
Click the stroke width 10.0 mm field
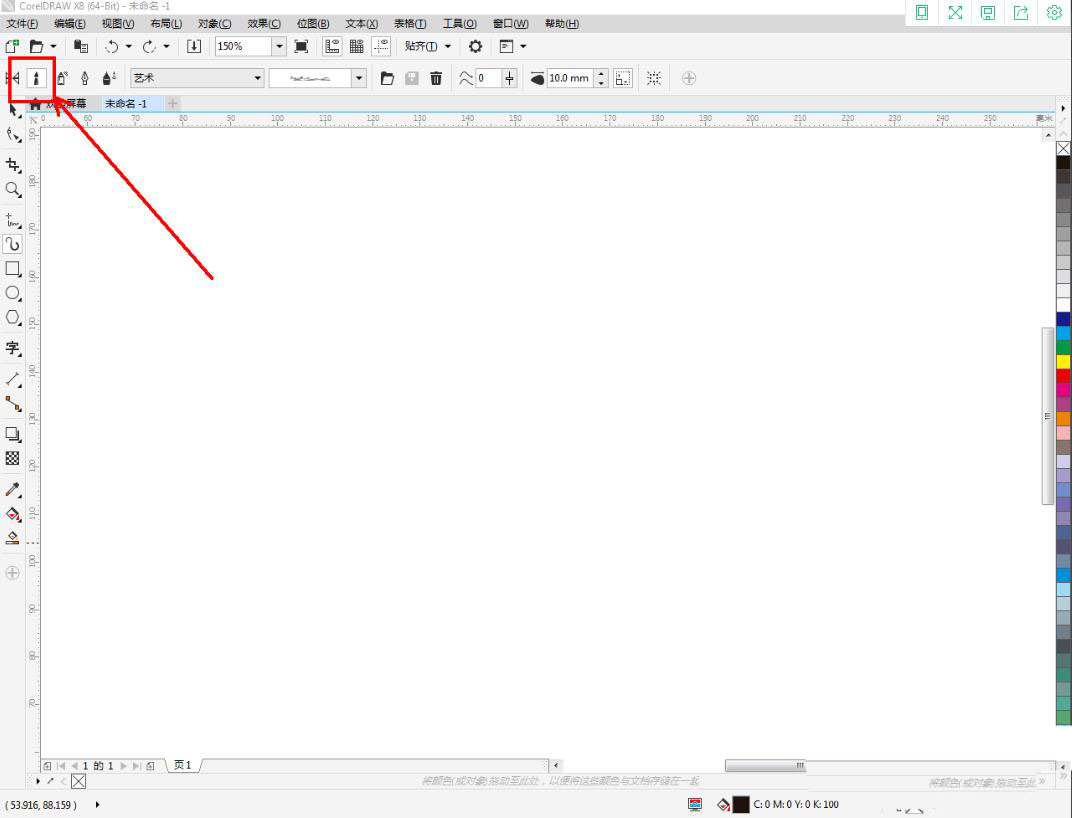coord(569,78)
